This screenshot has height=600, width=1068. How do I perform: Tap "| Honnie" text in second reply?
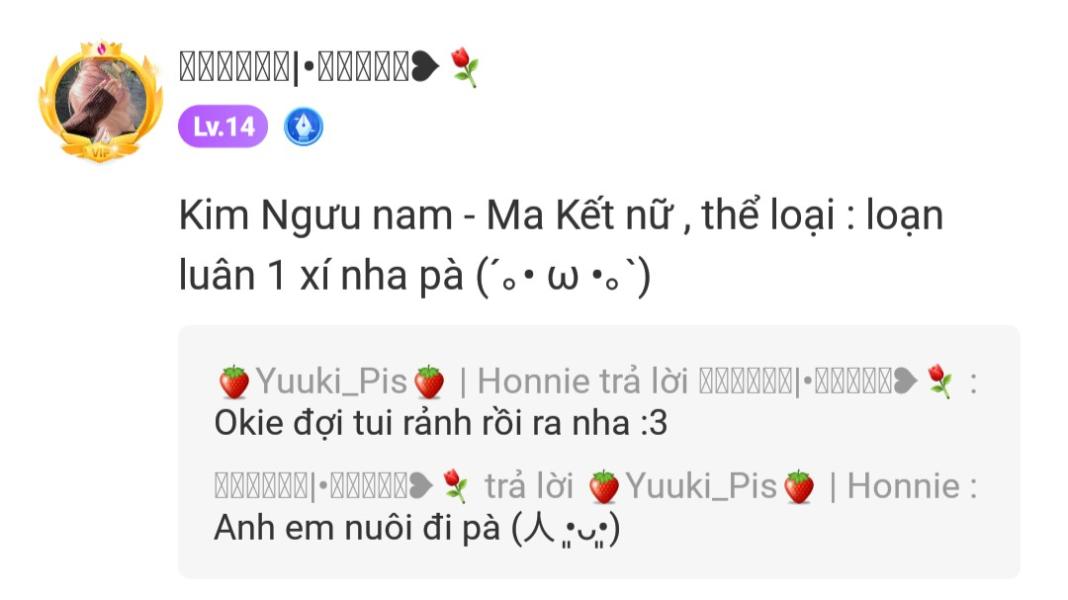pyautogui.click(x=895, y=486)
